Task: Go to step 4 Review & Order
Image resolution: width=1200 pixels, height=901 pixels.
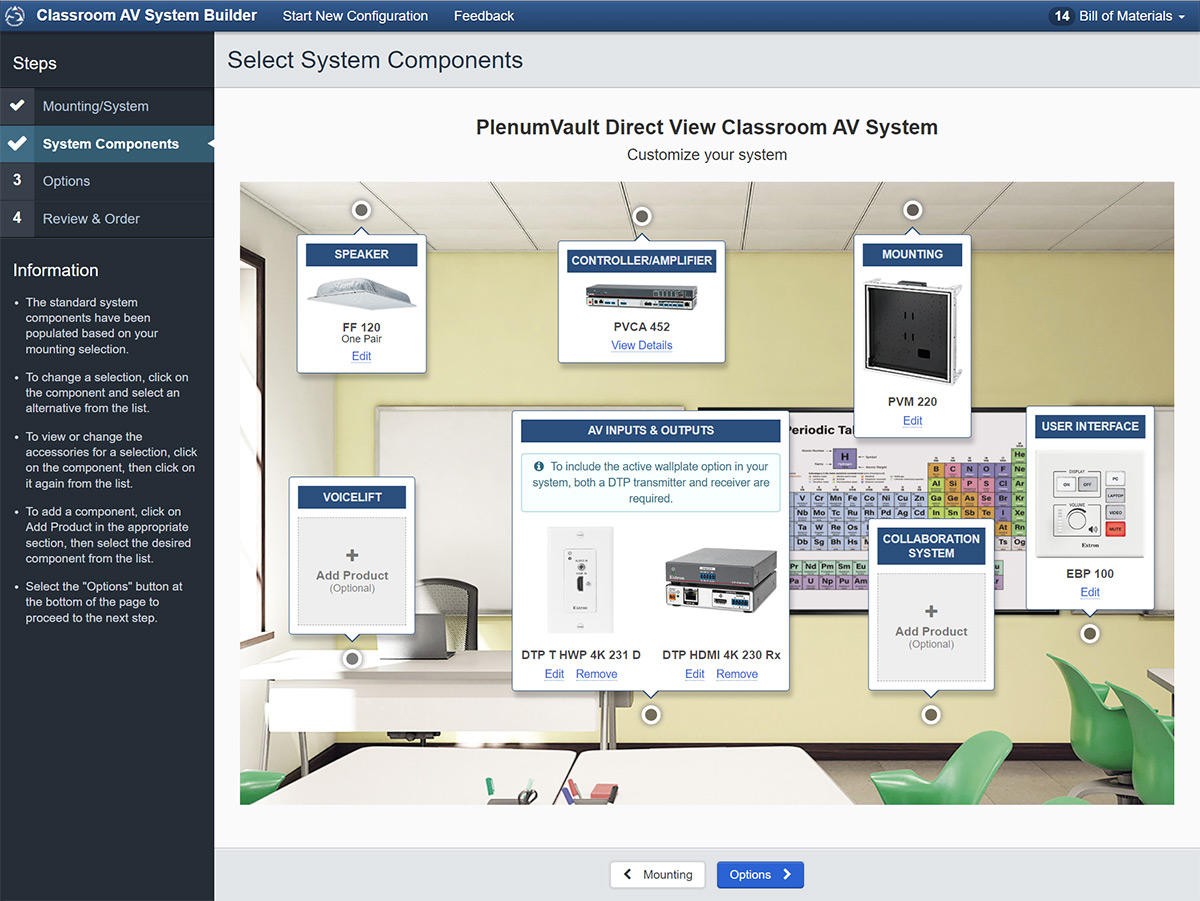Action: pyautogui.click(x=107, y=219)
